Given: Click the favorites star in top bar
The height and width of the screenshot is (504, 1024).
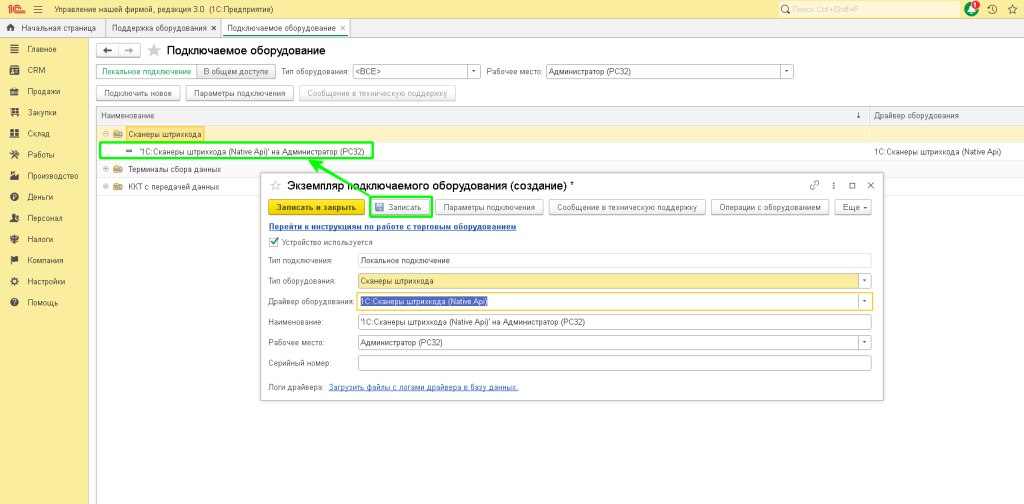Looking at the screenshot, I should click(1010, 9).
